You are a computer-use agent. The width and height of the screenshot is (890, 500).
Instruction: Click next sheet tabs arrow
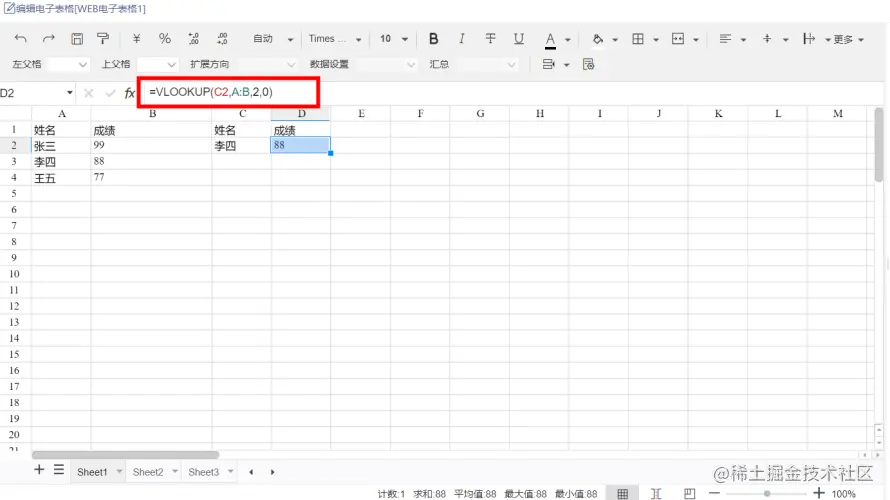coord(272,472)
